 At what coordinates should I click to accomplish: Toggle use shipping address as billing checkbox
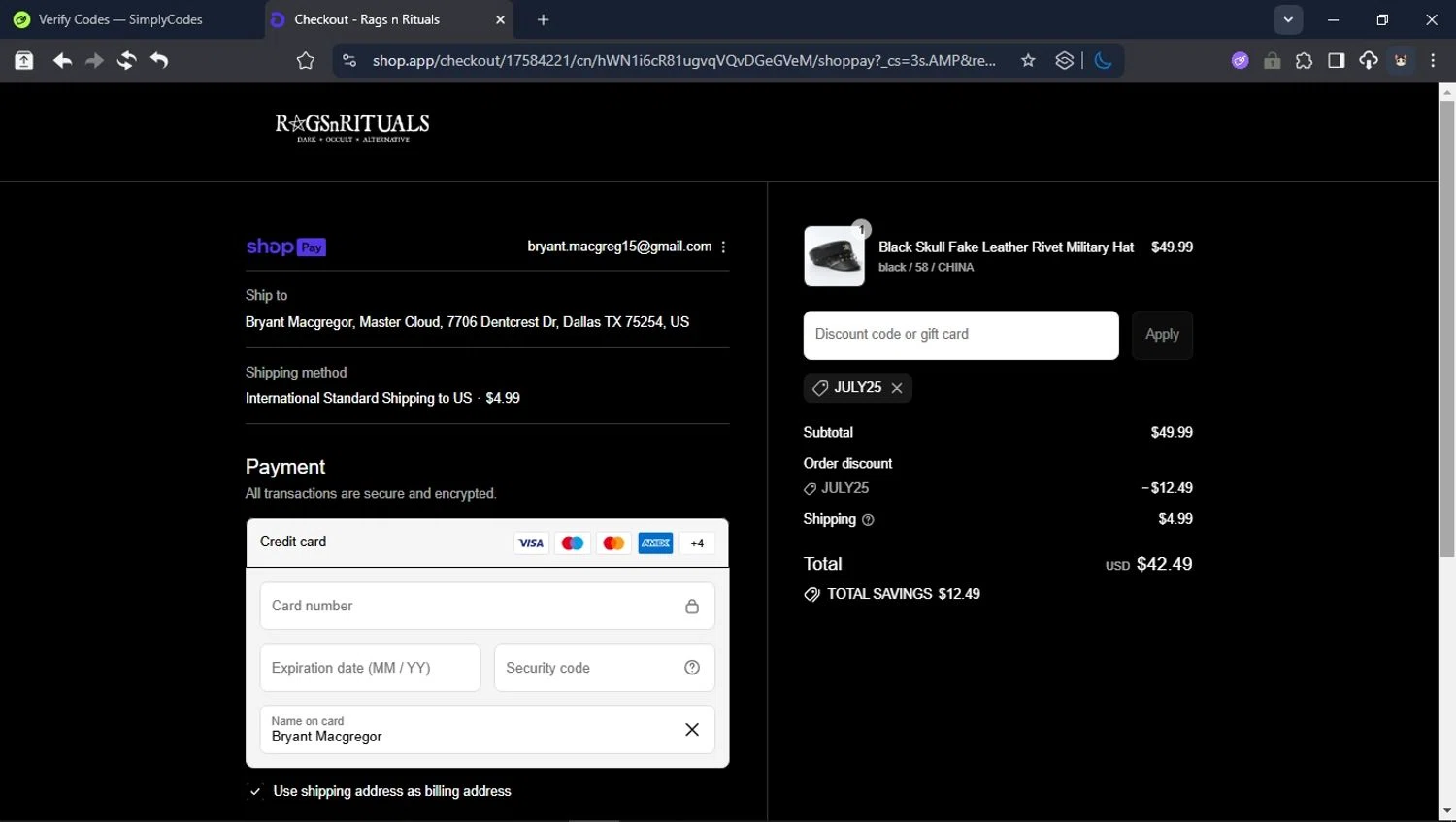tap(255, 792)
